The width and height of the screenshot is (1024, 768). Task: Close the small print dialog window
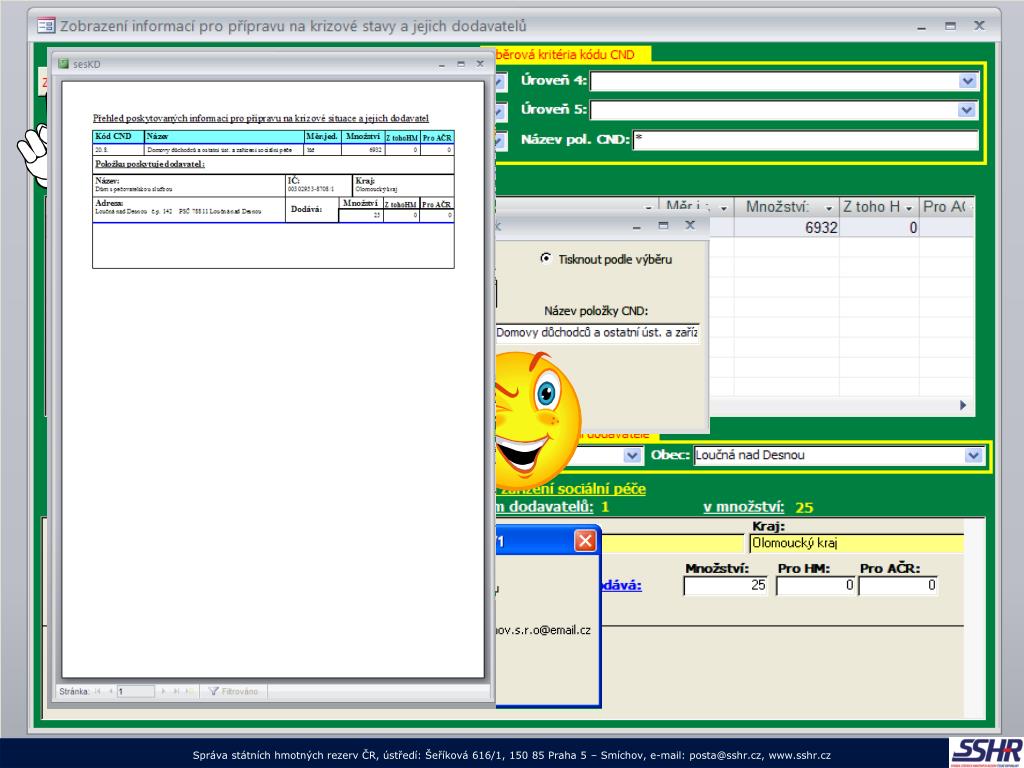(x=690, y=225)
